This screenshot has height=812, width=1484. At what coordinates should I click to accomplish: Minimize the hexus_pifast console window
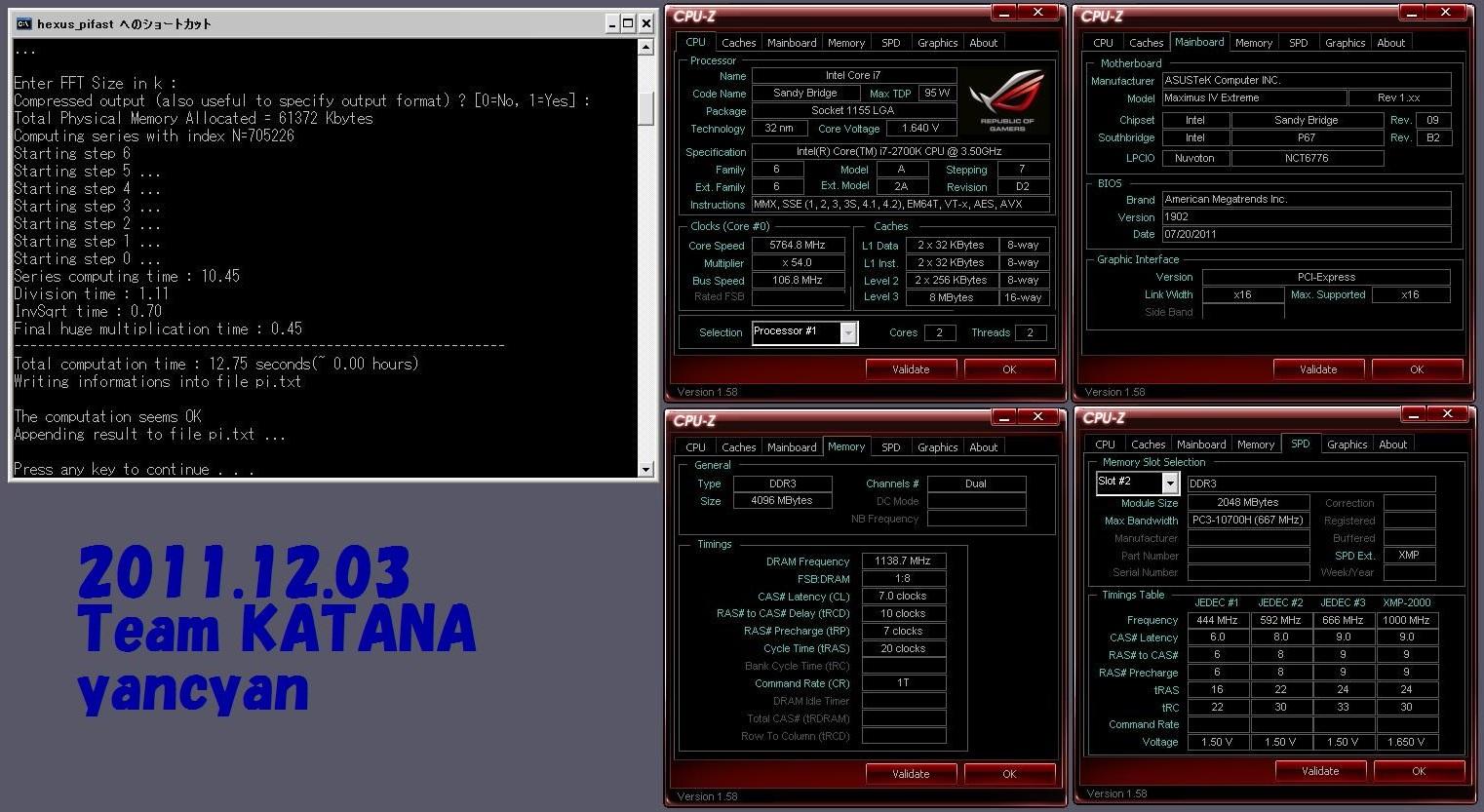pos(611,23)
